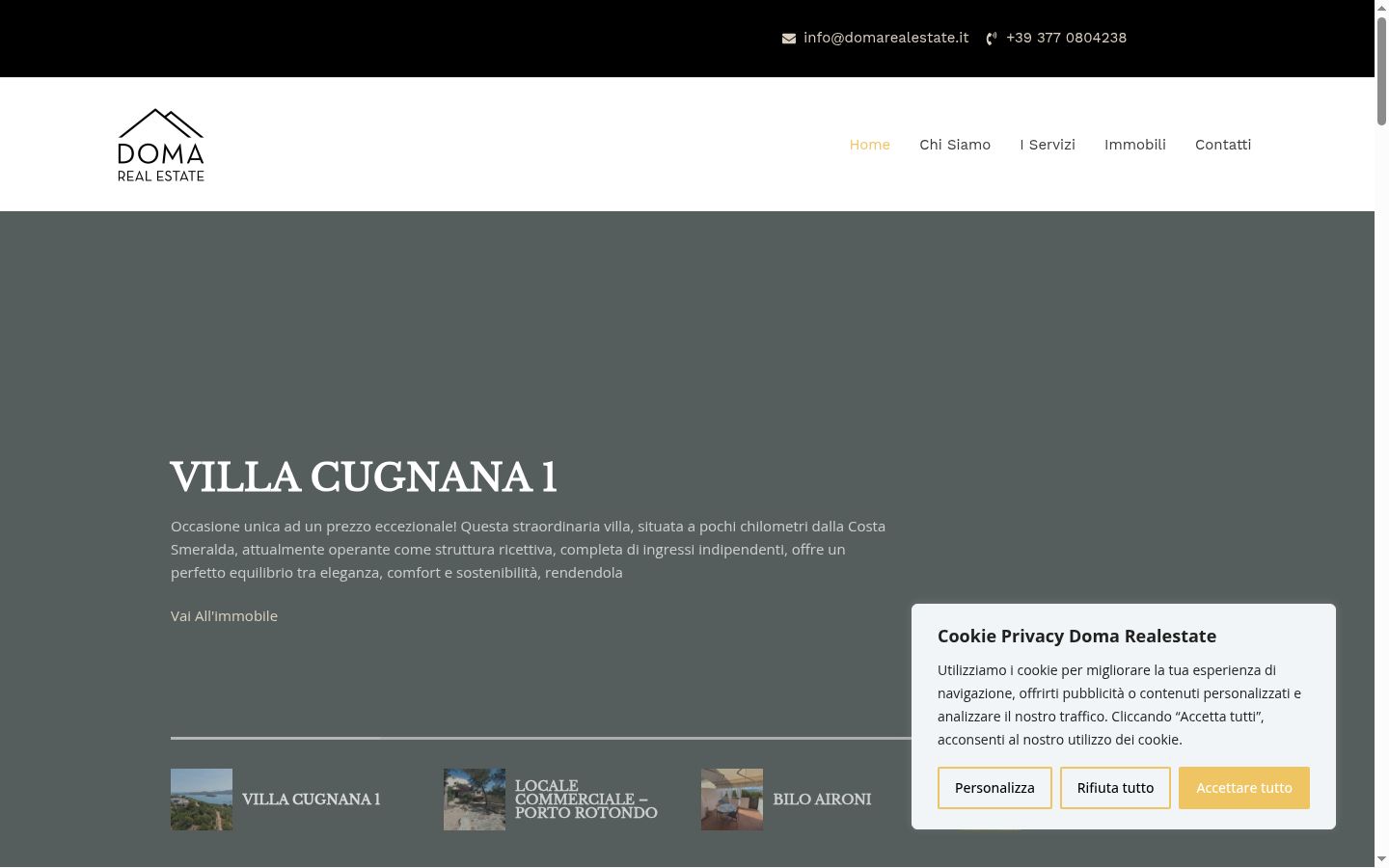Select the Bilo Aironi thumbnail image
1389x868 pixels.
coord(732,800)
